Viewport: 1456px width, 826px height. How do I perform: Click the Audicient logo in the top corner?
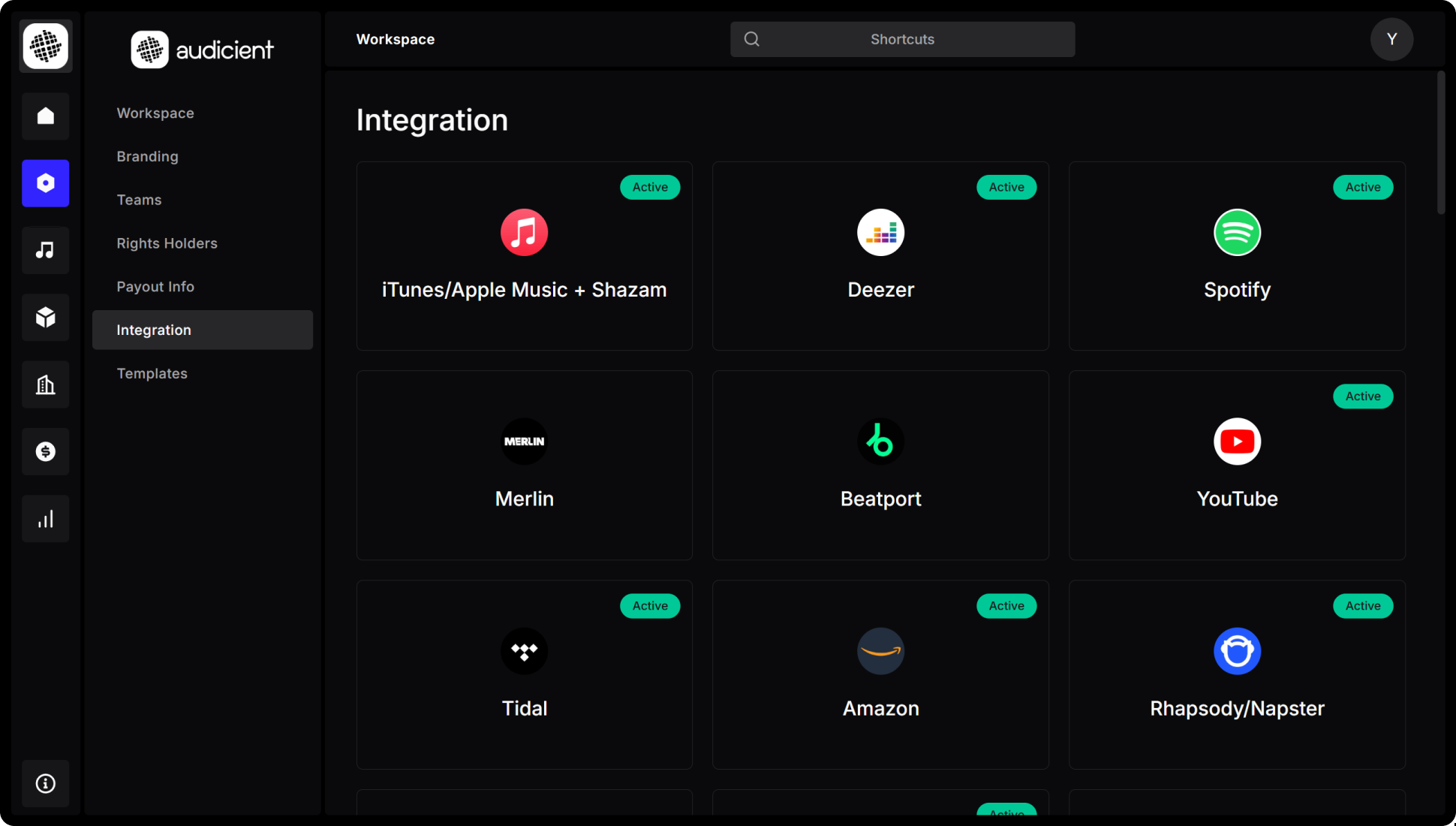tap(45, 46)
